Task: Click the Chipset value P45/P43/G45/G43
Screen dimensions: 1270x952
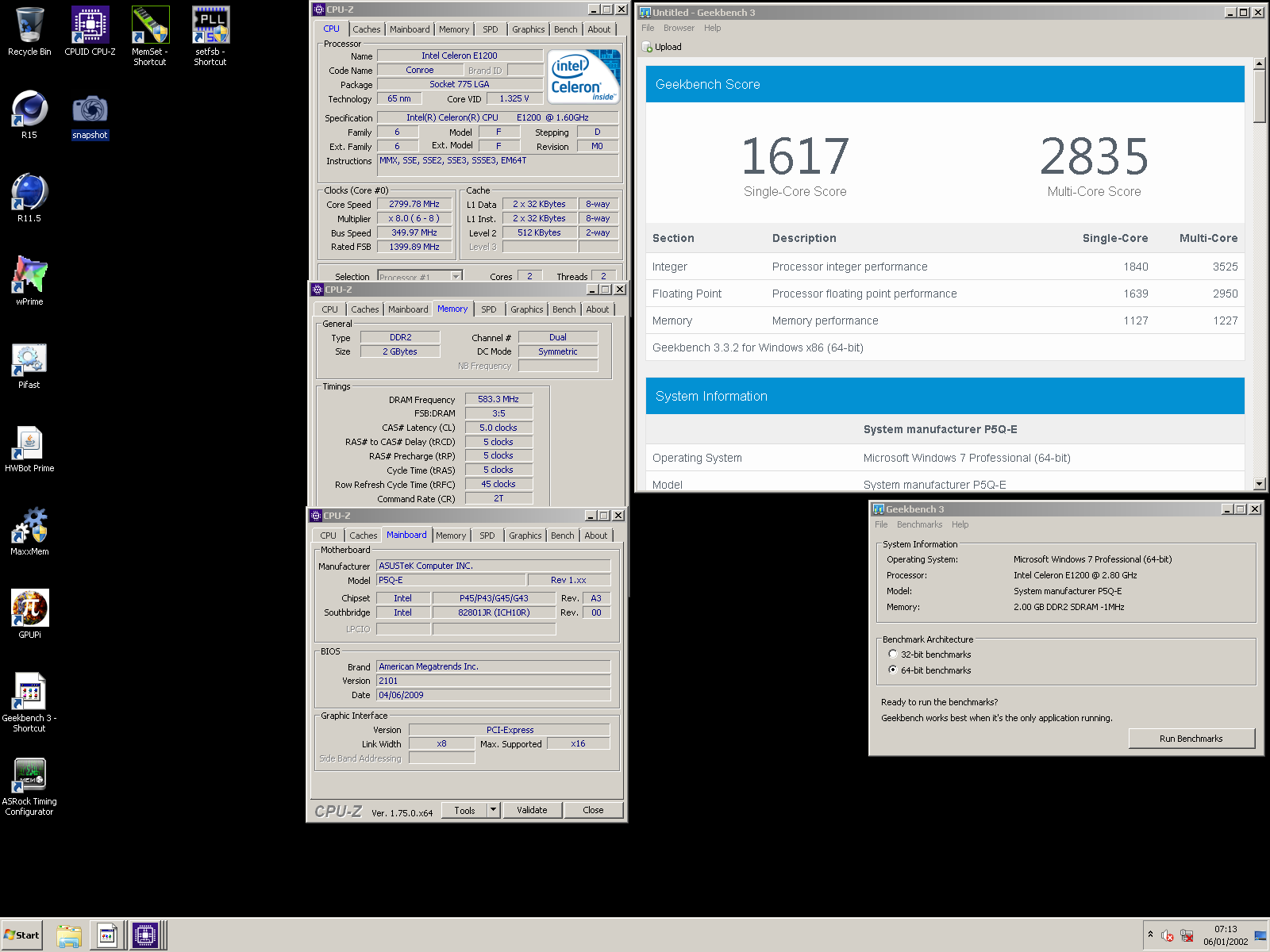Action: 494,598
